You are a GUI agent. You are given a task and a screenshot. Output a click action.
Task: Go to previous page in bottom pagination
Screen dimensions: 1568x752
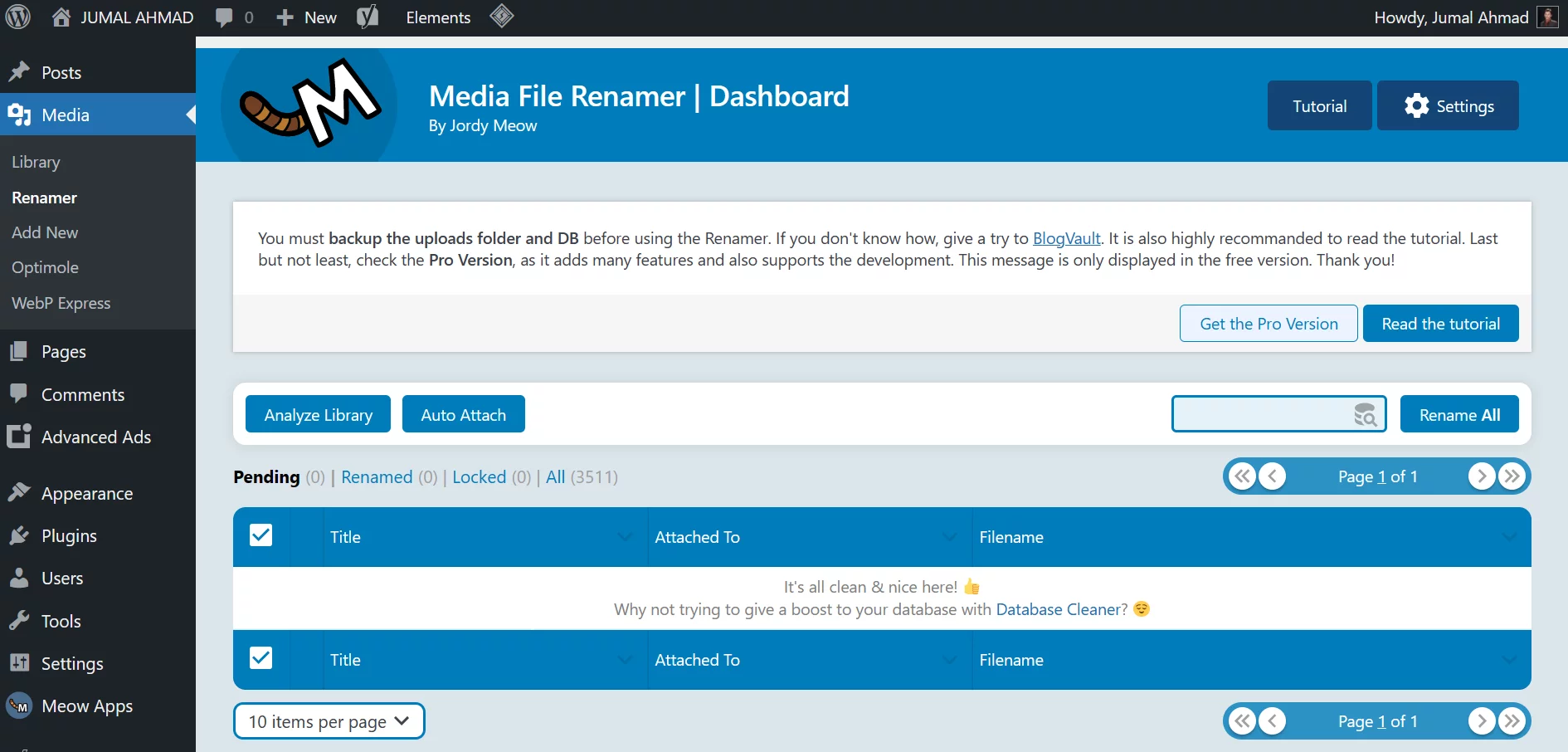pyautogui.click(x=1273, y=721)
